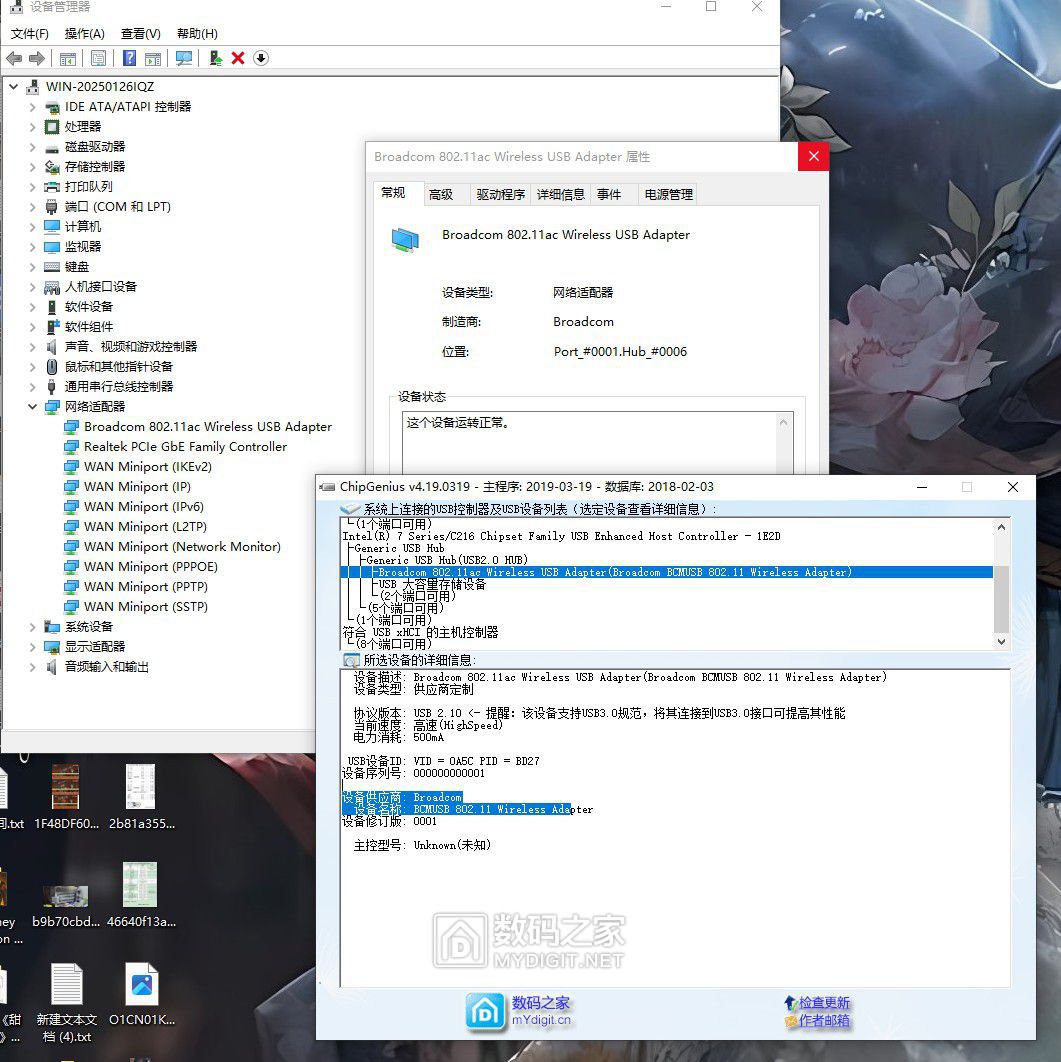Switch to the 电源管理 tab
This screenshot has width=1061, height=1062.
pos(668,195)
